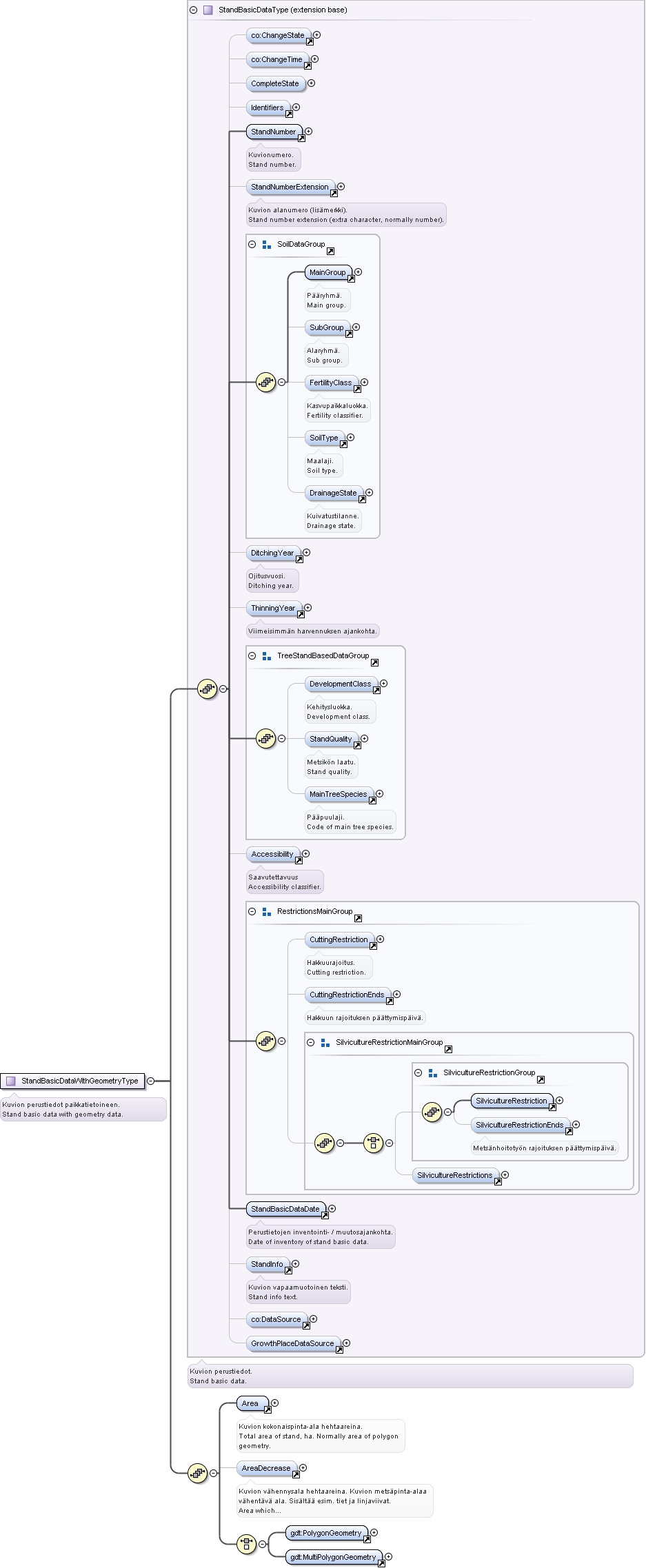The image size is (646, 1568).
Task: Select the DevelopmentClass element
Action: 341,684
